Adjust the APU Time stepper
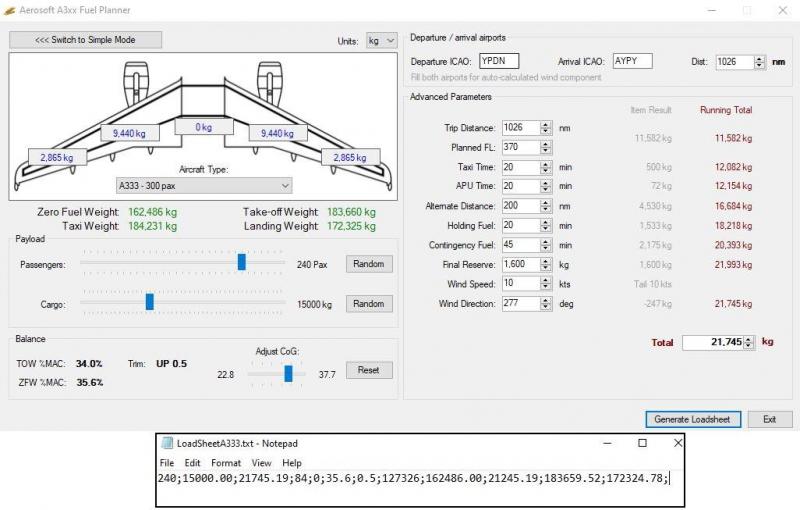Image resolution: width=800 pixels, height=510 pixels. (546, 186)
